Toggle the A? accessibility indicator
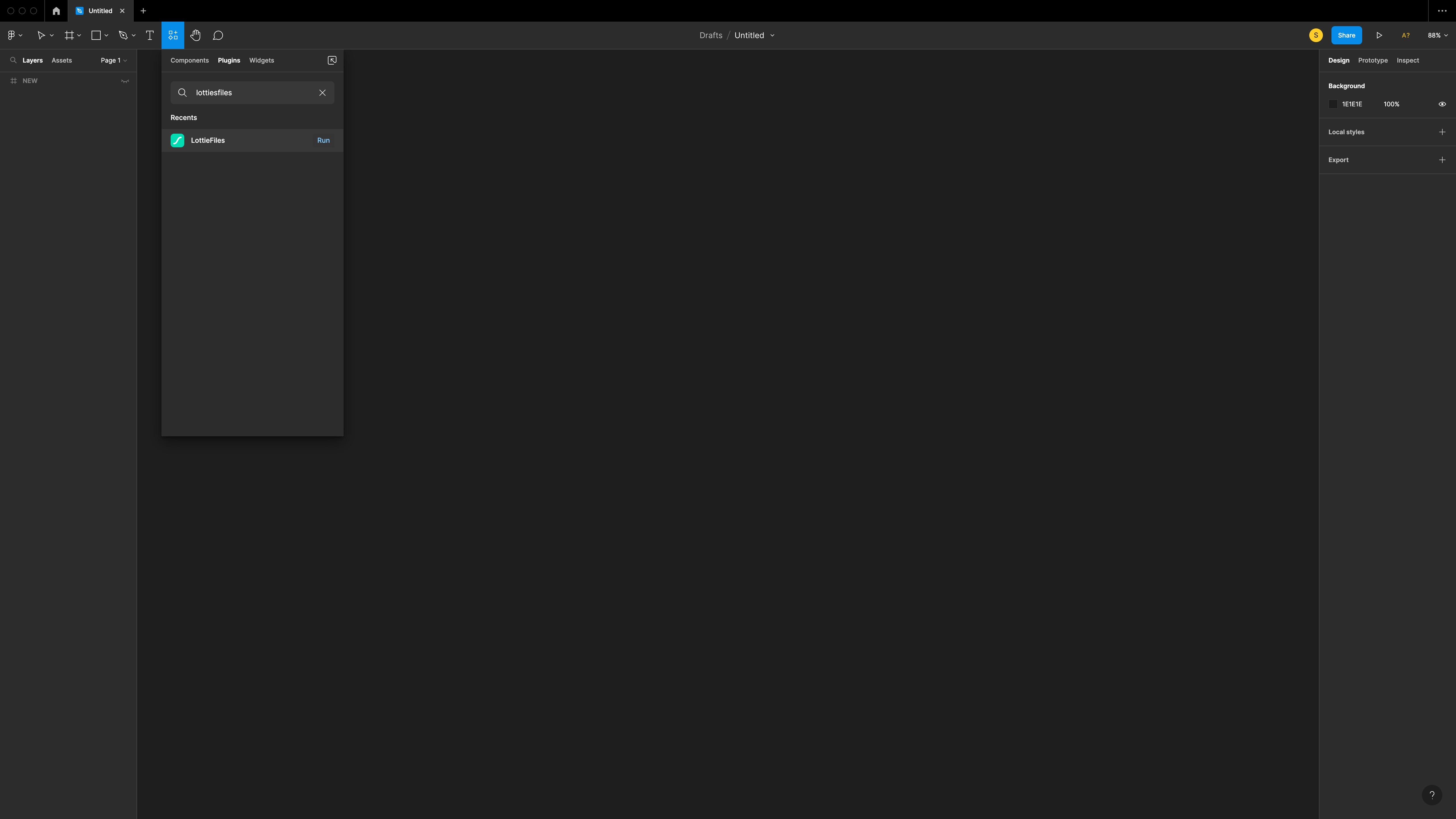The height and width of the screenshot is (819, 1456). pos(1406,35)
